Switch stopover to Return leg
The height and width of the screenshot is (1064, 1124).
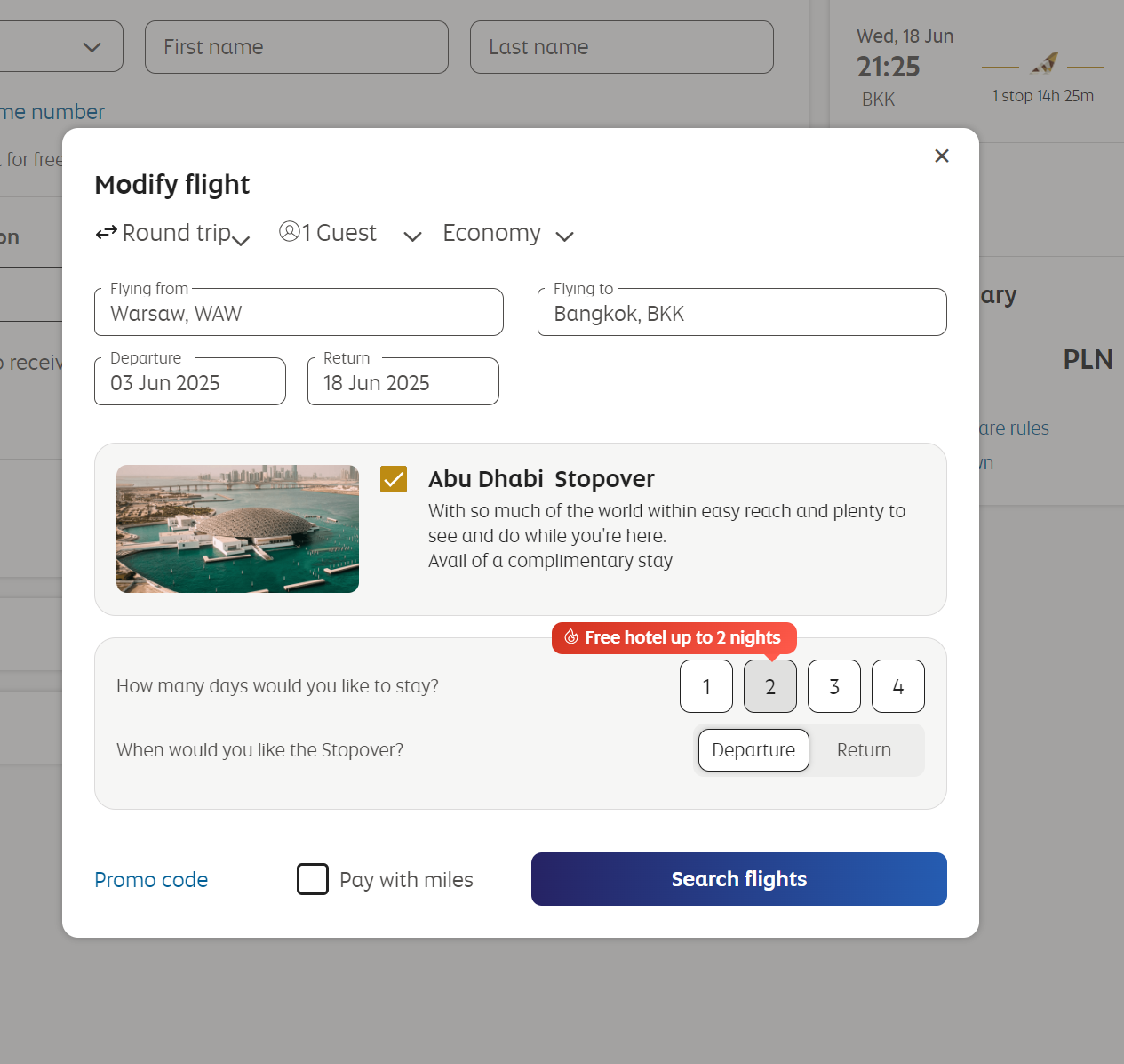[x=864, y=750]
